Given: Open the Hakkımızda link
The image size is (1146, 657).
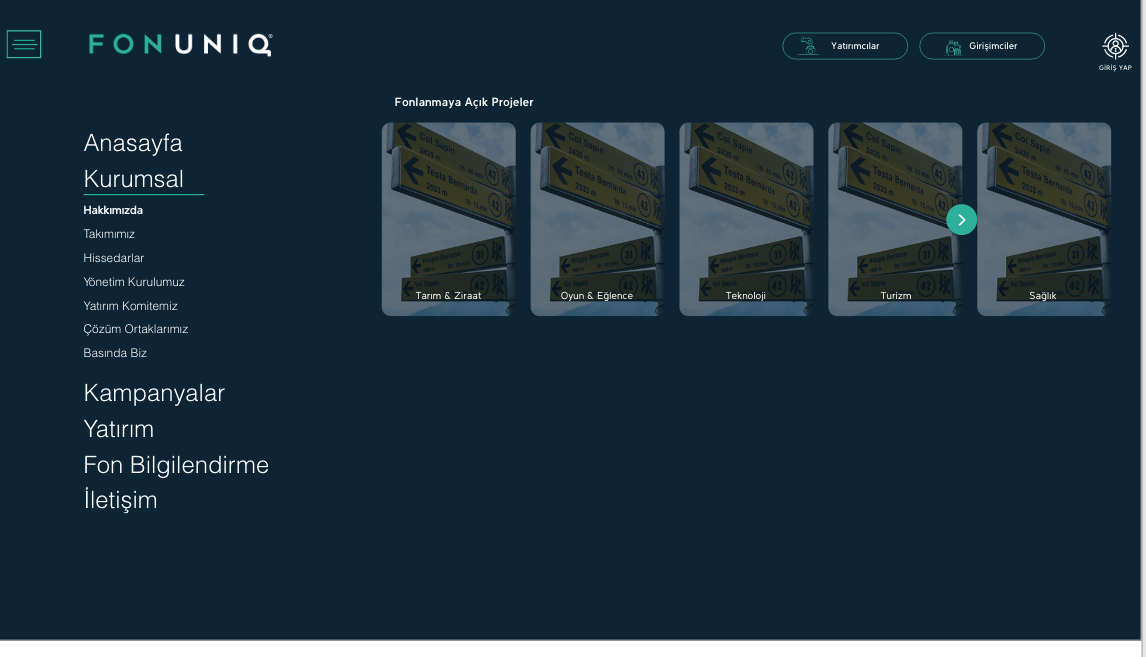Looking at the screenshot, I should pos(113,211).
